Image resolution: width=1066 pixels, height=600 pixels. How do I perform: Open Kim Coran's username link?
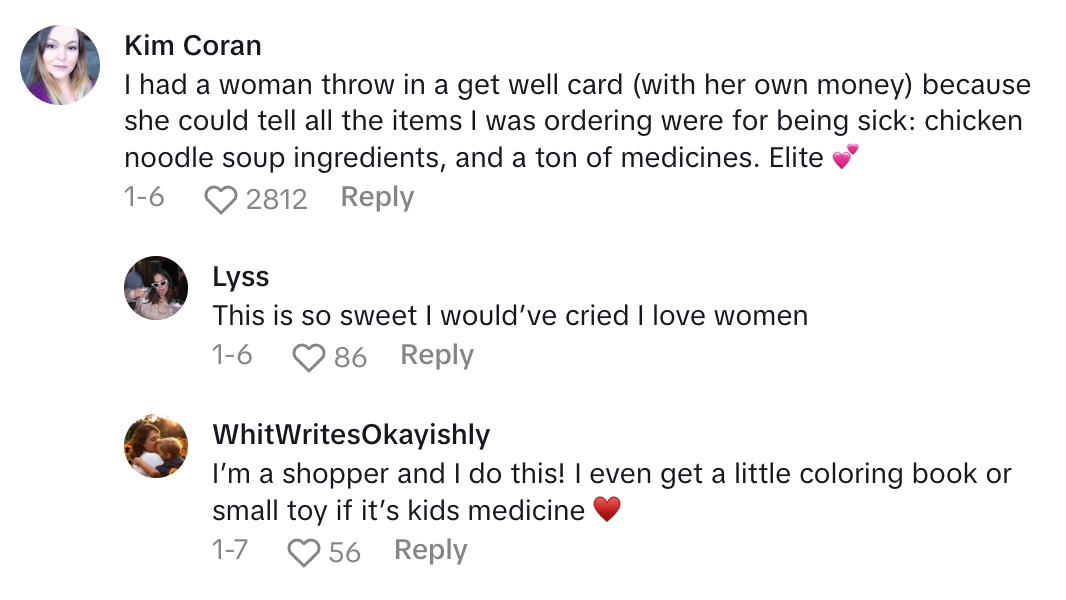[193, 46]
